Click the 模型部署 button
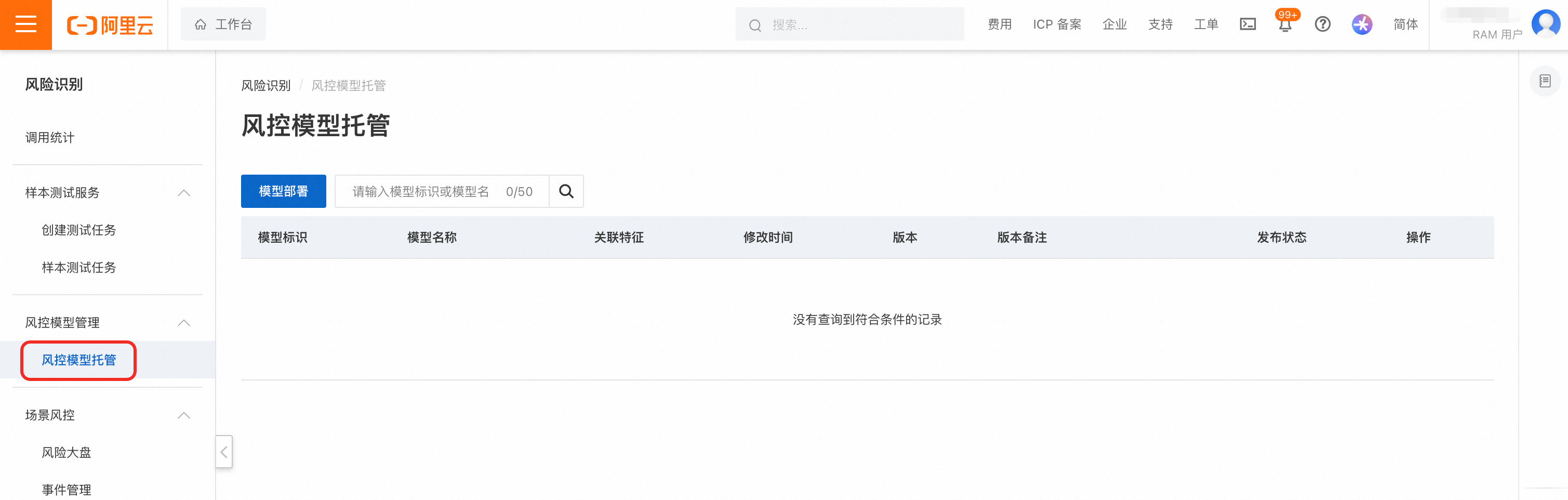The width and height of the screenshot is (1568, 500). tap(283, 191)
